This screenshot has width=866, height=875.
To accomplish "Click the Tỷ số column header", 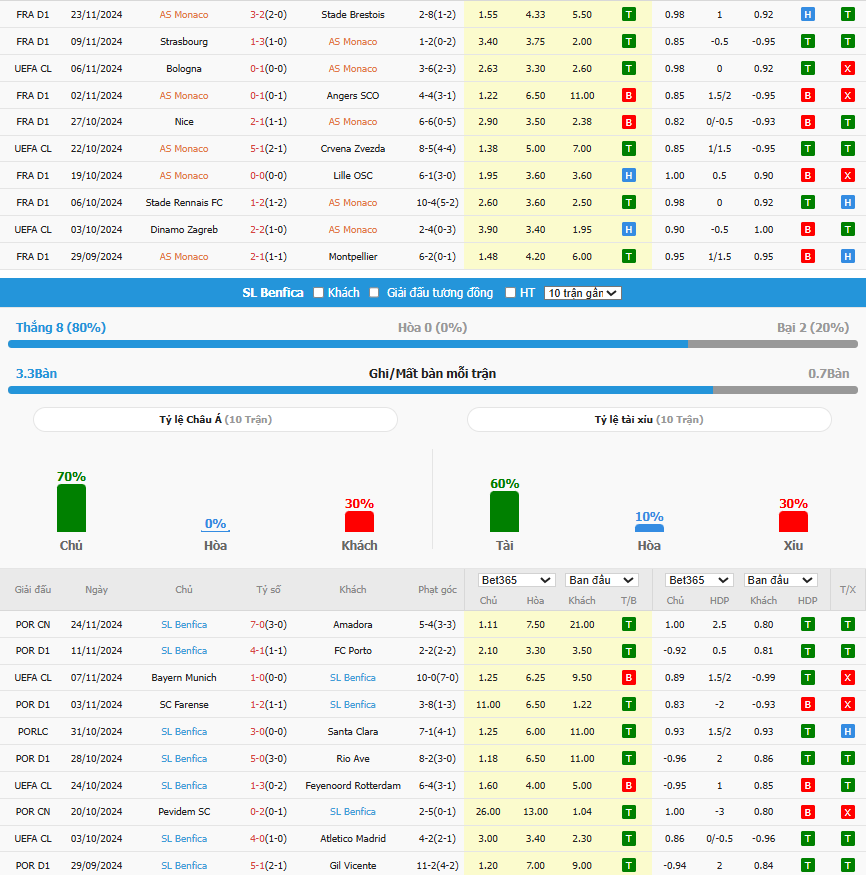I will (268, 590).
